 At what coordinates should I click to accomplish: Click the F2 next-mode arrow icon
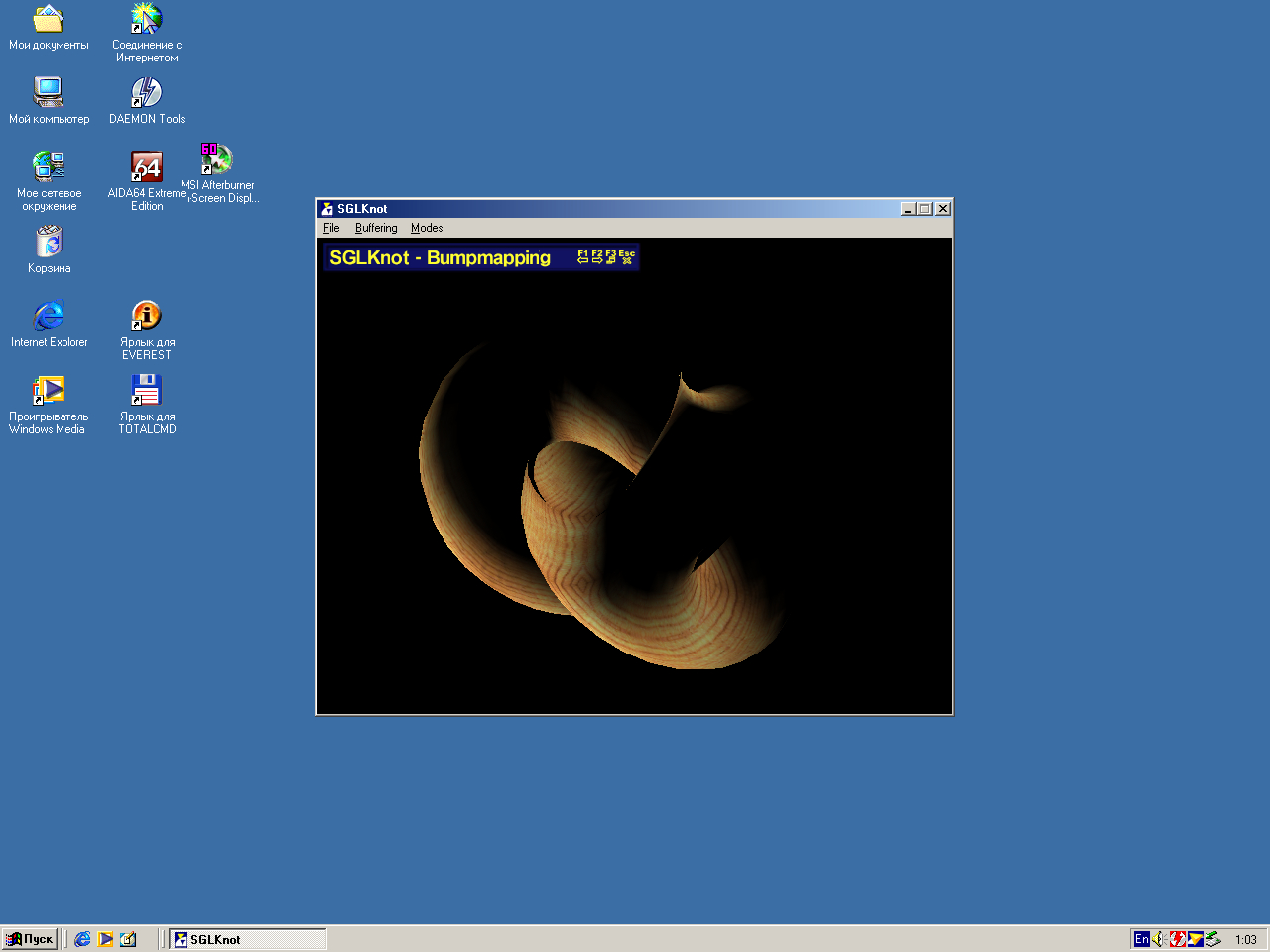click(x=597, y=257)
